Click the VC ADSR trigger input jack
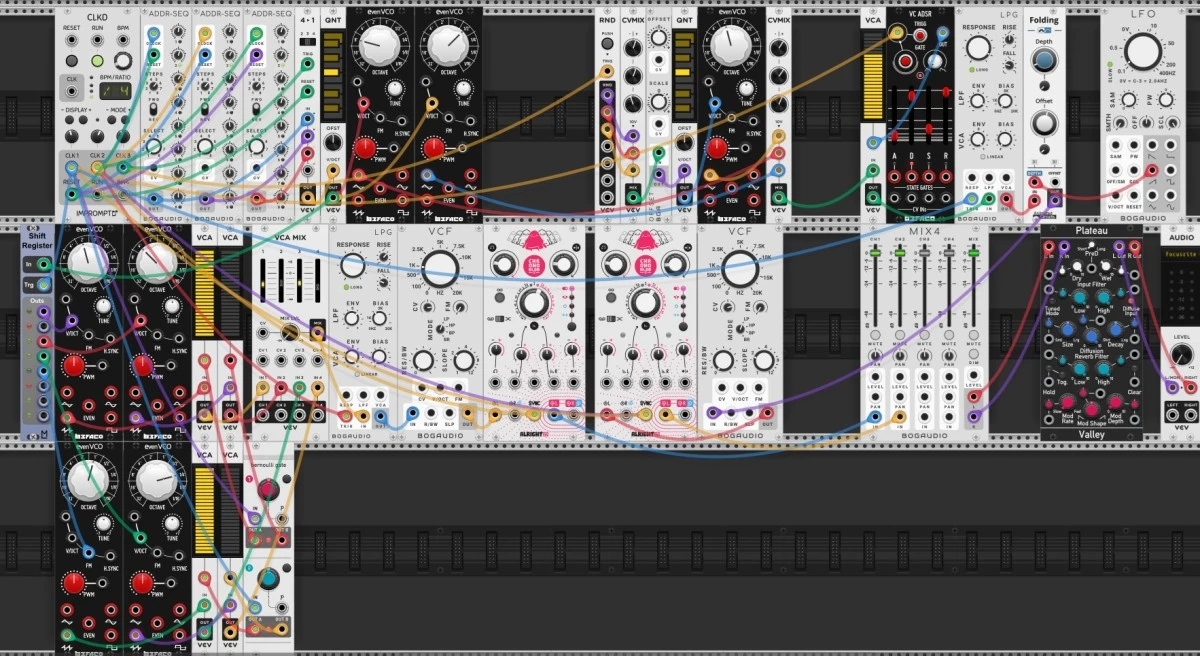1200x656 pixels. [897, 32]
